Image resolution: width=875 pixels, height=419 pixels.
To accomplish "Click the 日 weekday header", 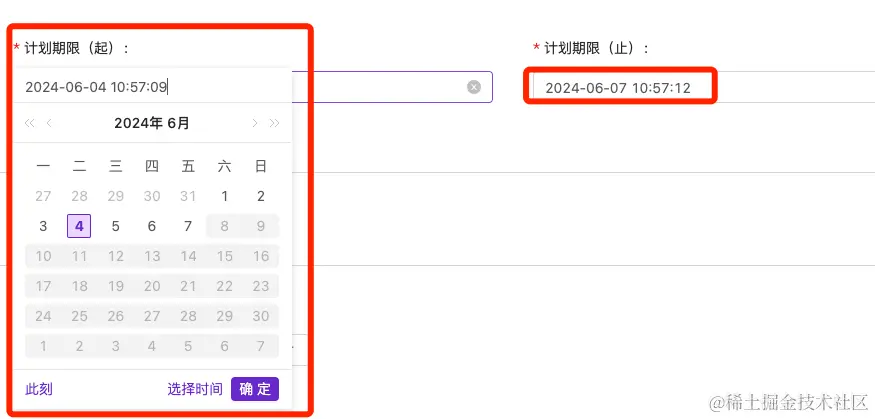I will 261,166.
